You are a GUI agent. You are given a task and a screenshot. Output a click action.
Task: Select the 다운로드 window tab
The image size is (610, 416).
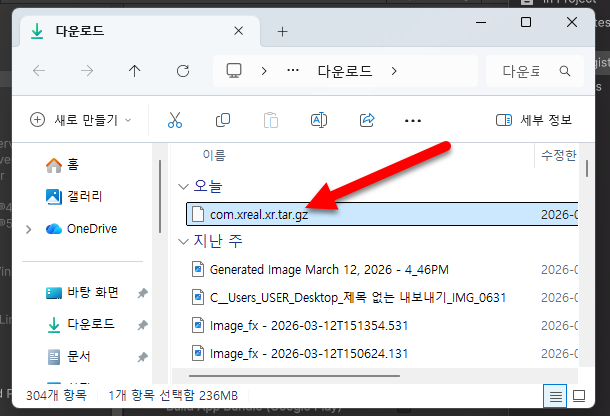[139, 31]
